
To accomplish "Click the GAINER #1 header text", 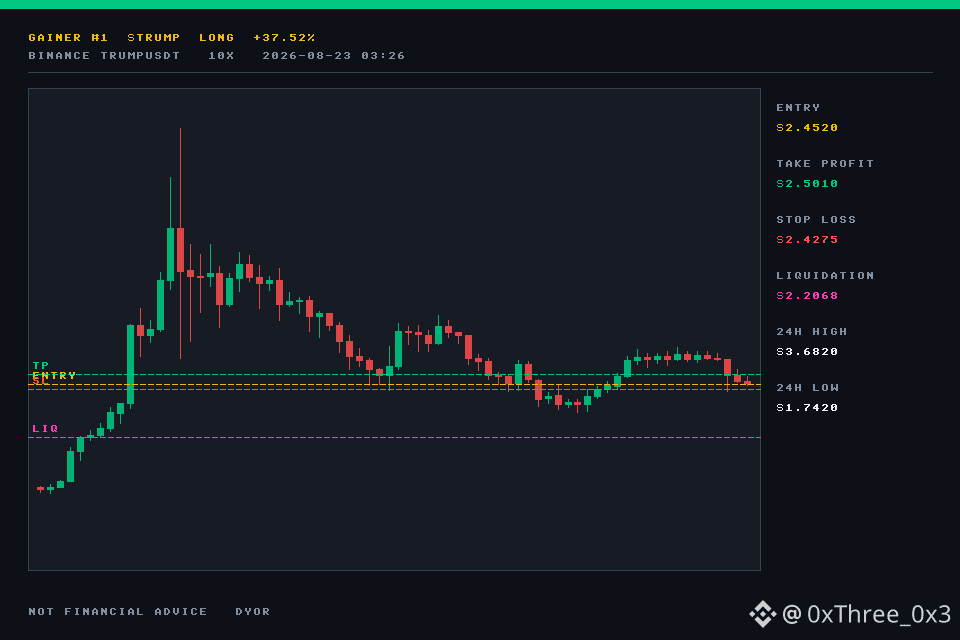I will [x=68, y=38].
